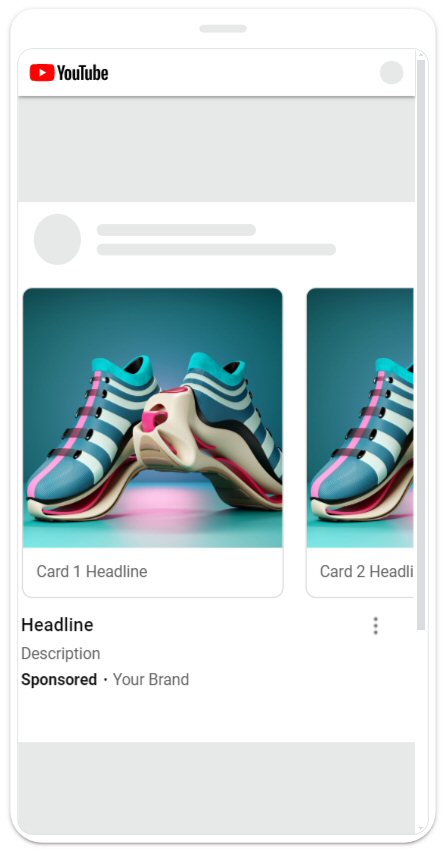Click the red YouTube play logo icon
The image size is (445, 852).
click(42, 73)
